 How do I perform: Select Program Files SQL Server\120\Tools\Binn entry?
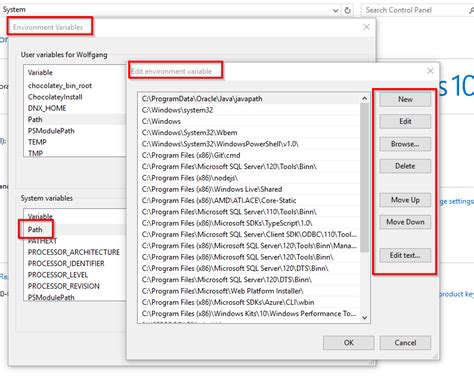(x=249, y=166)
